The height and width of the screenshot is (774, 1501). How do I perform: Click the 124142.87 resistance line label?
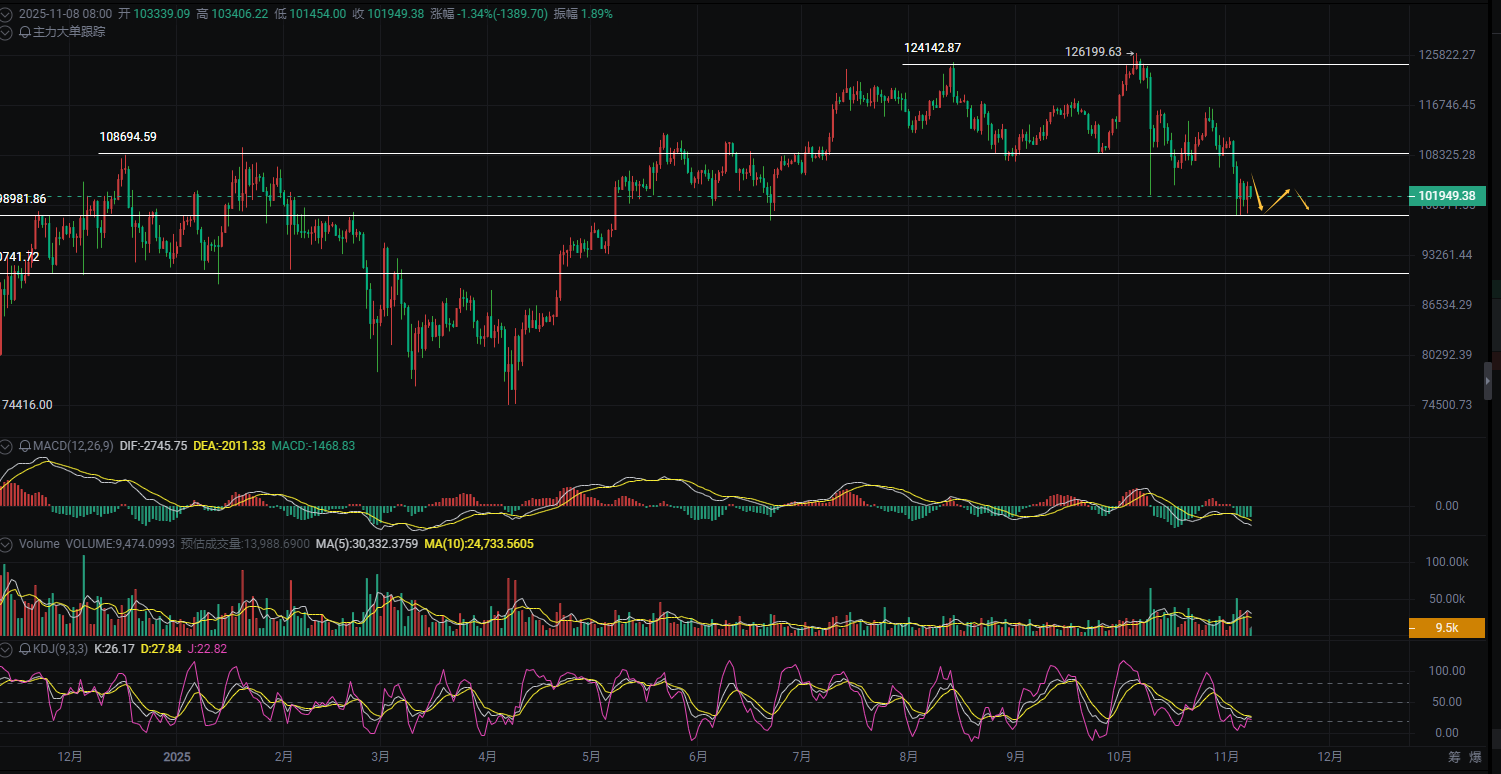point(932,48)
